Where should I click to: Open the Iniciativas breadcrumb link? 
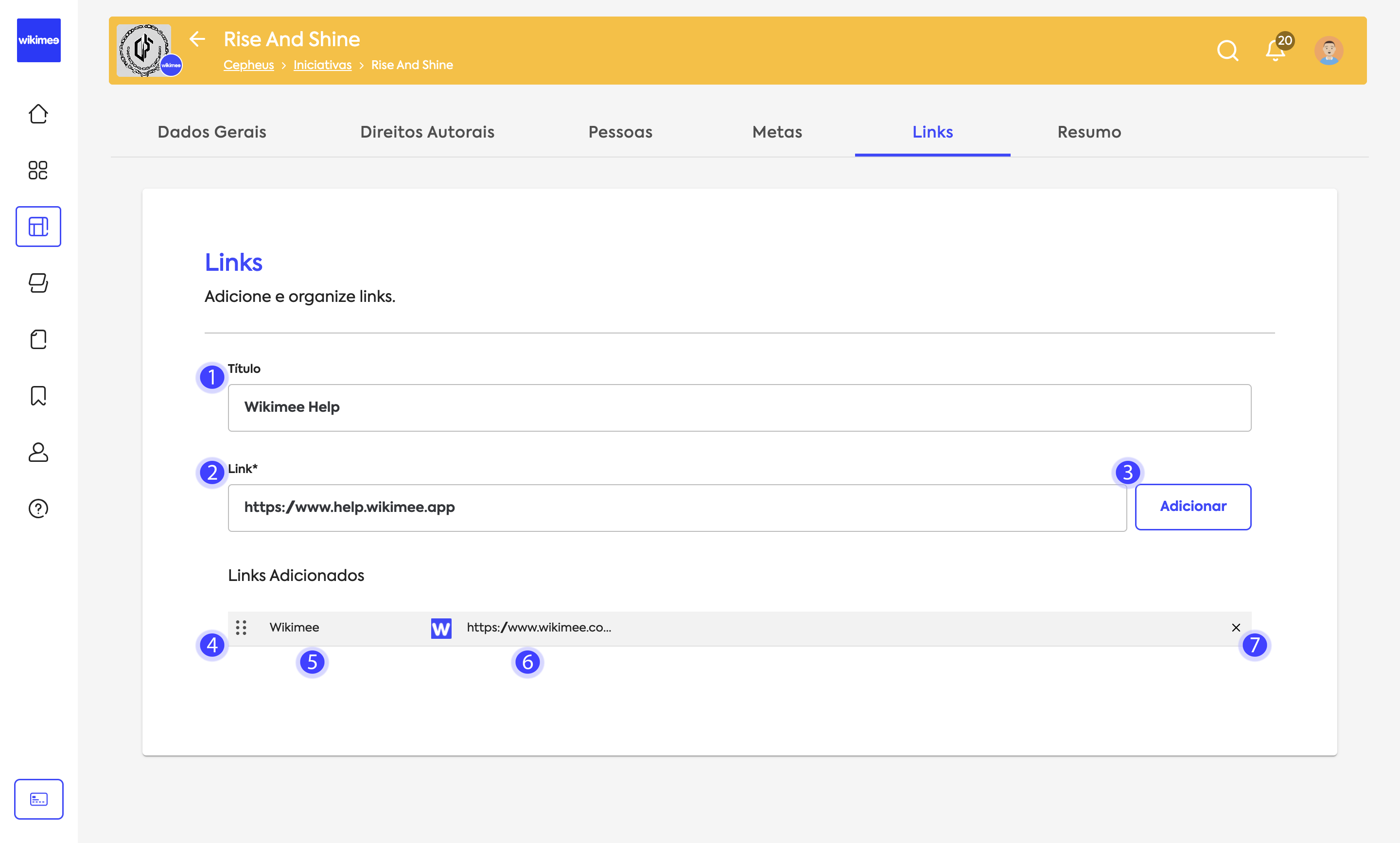tap(322, 65)
